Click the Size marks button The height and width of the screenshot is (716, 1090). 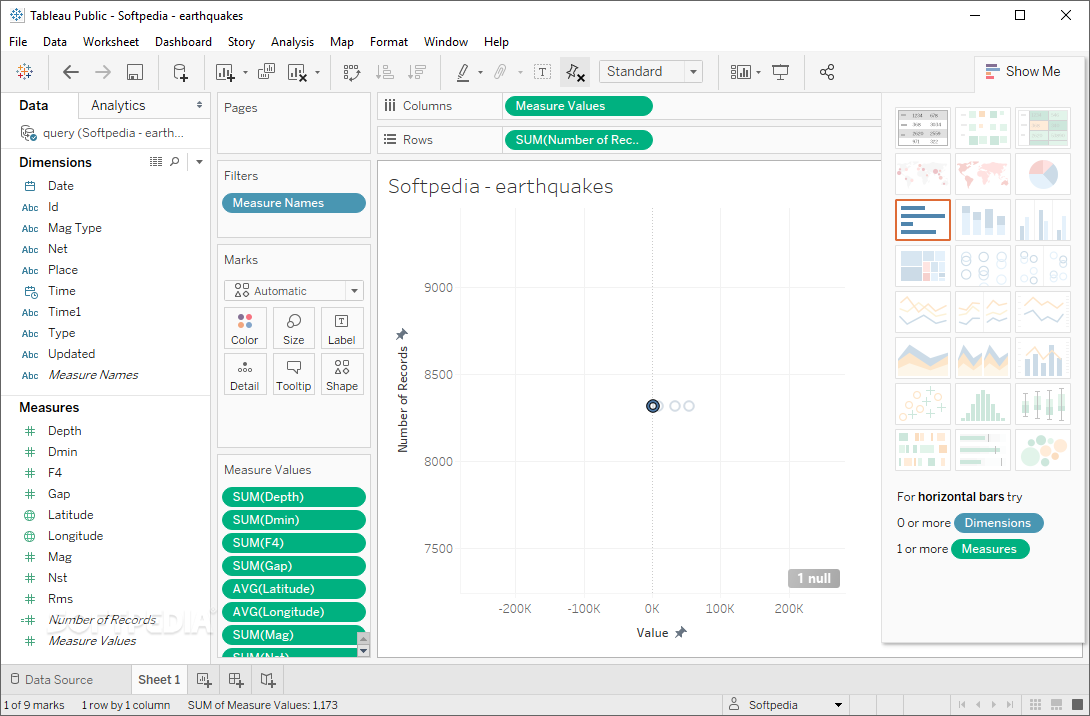293,328
